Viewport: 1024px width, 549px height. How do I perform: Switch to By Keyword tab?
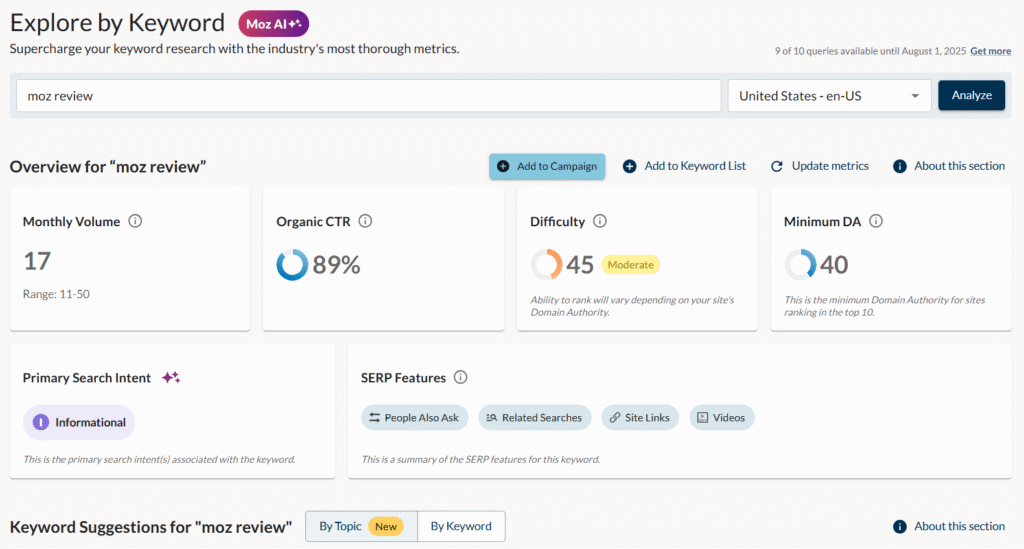click(461, 526)
